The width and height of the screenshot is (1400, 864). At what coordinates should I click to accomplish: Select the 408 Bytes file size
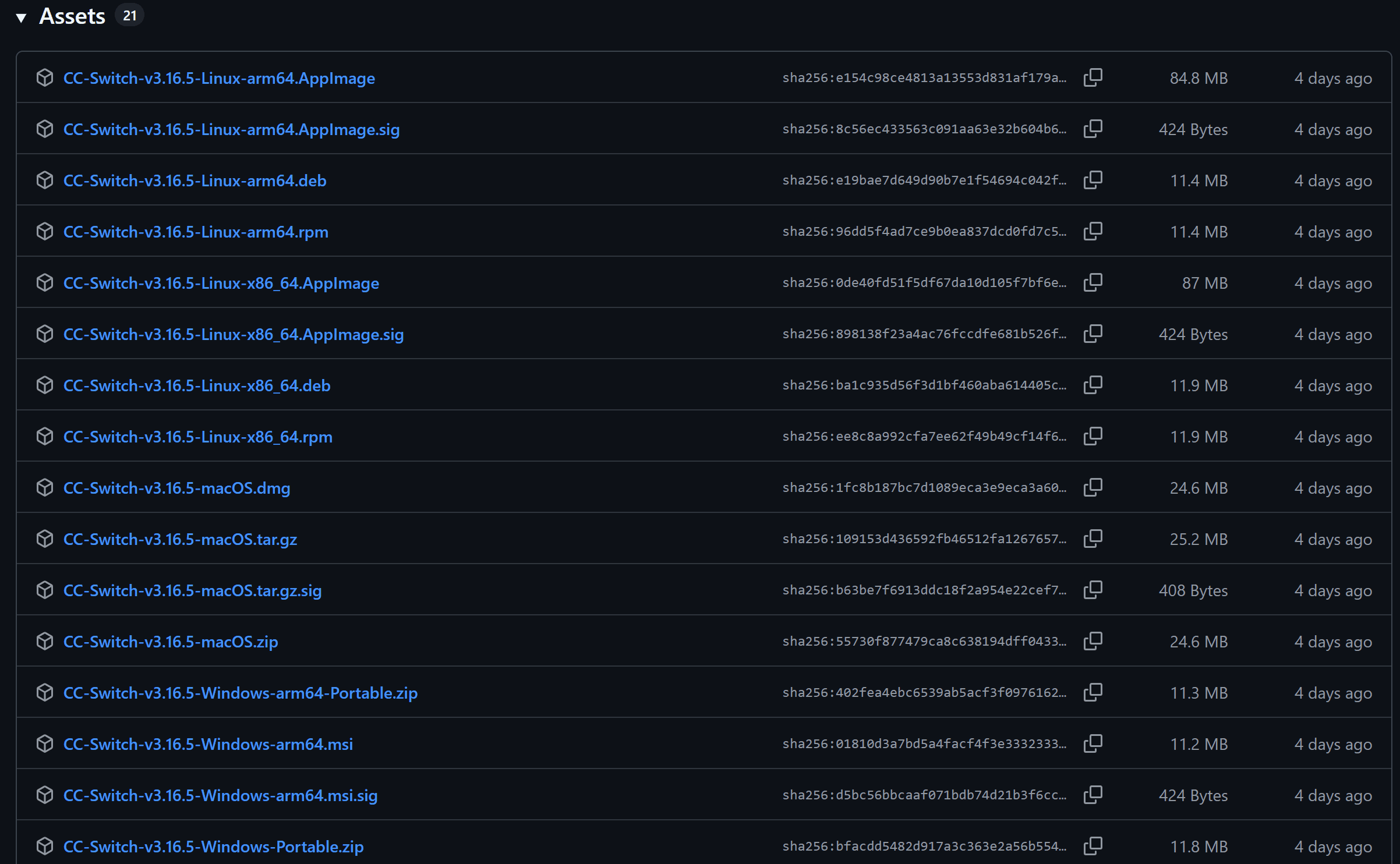[x=1193, y=590]
